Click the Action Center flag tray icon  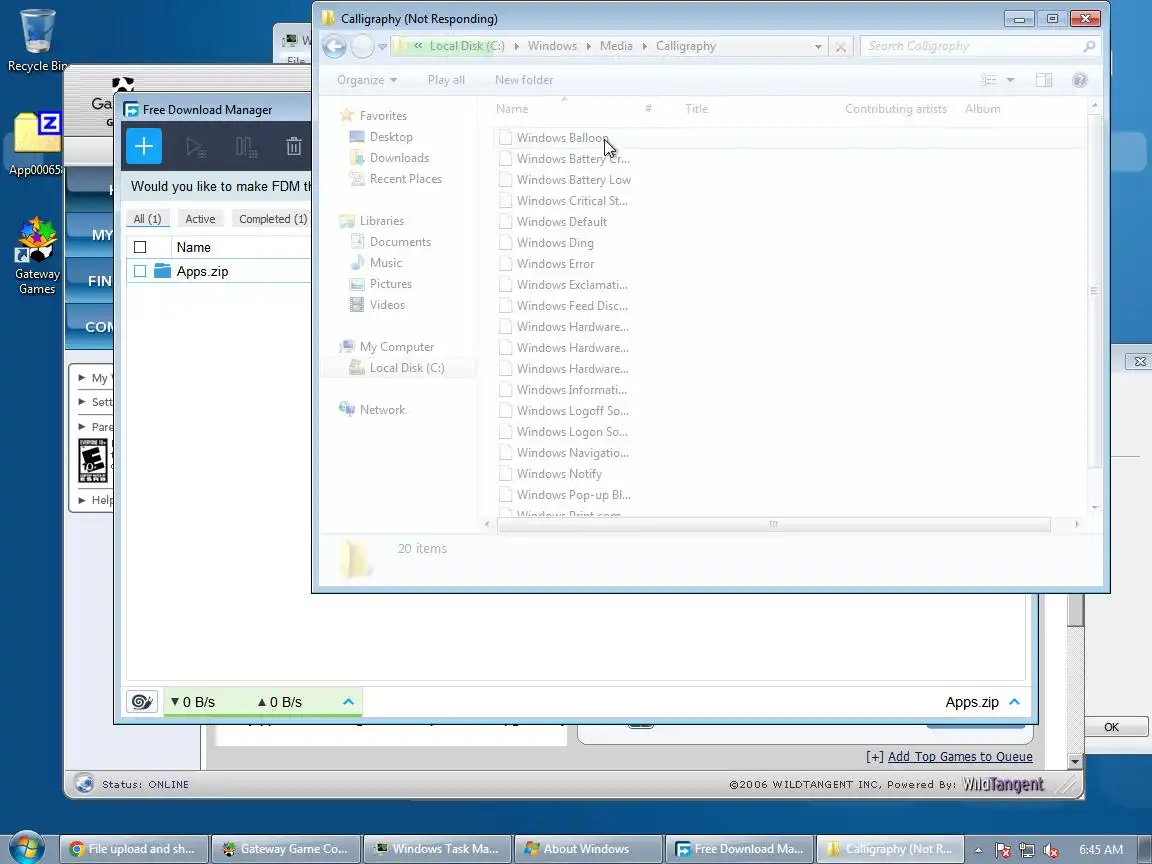click(x=1002, y=849)
